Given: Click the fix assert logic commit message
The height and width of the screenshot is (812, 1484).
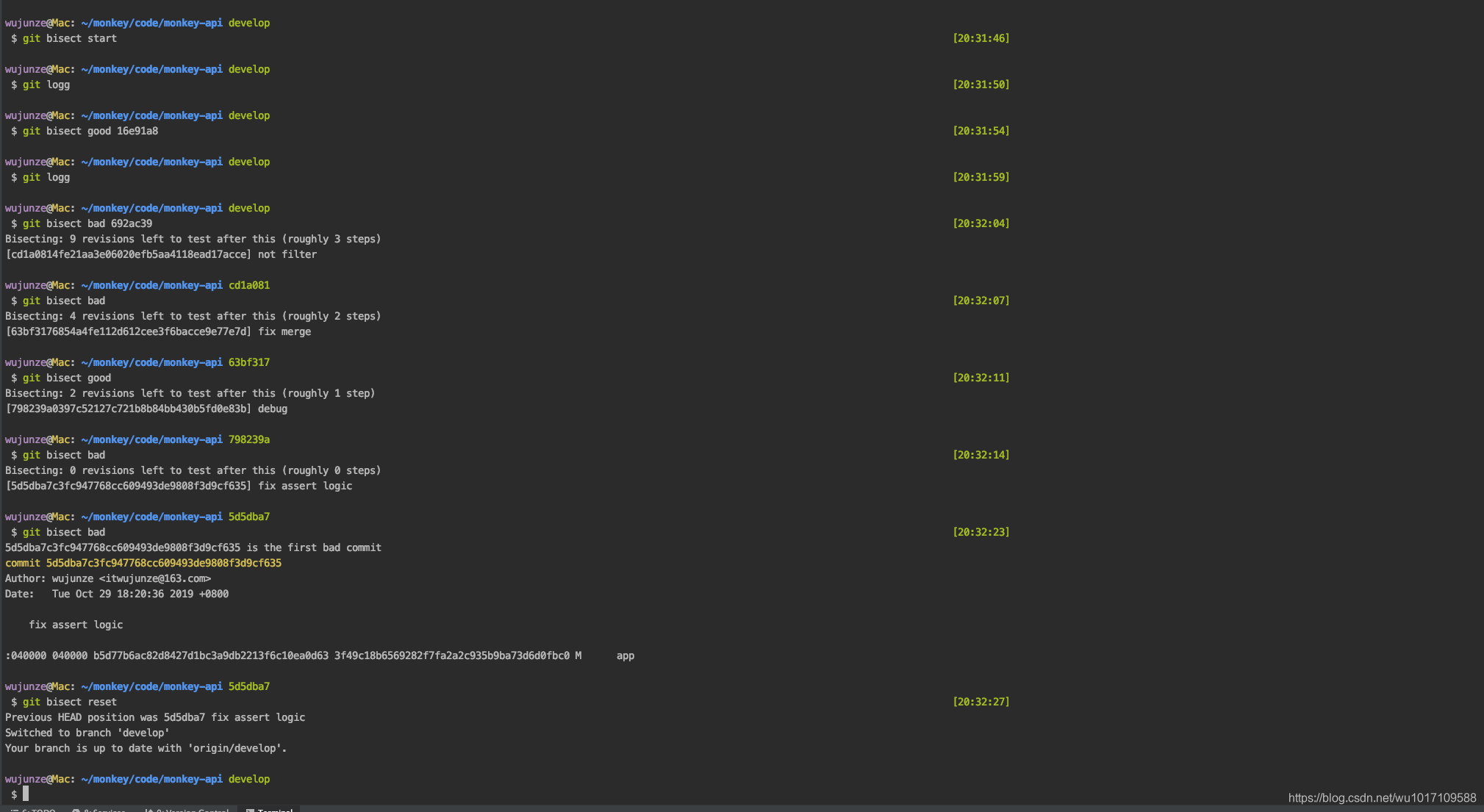Looking at the screenshot, I should 76,624.
